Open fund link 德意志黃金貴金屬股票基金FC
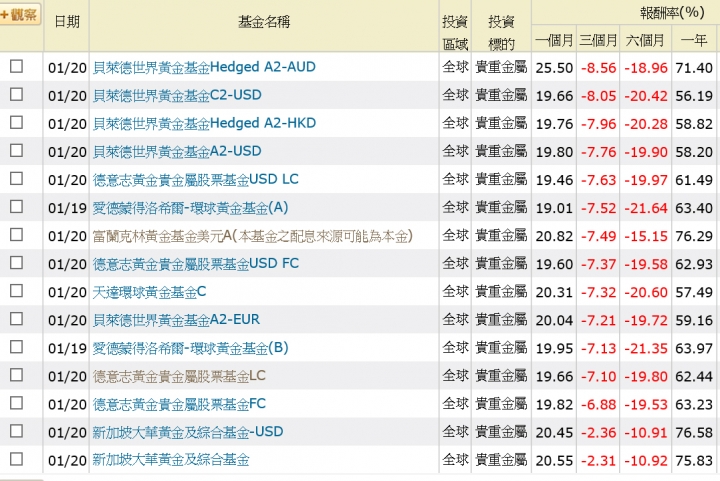The image size is (720, 481). [179, 404]
